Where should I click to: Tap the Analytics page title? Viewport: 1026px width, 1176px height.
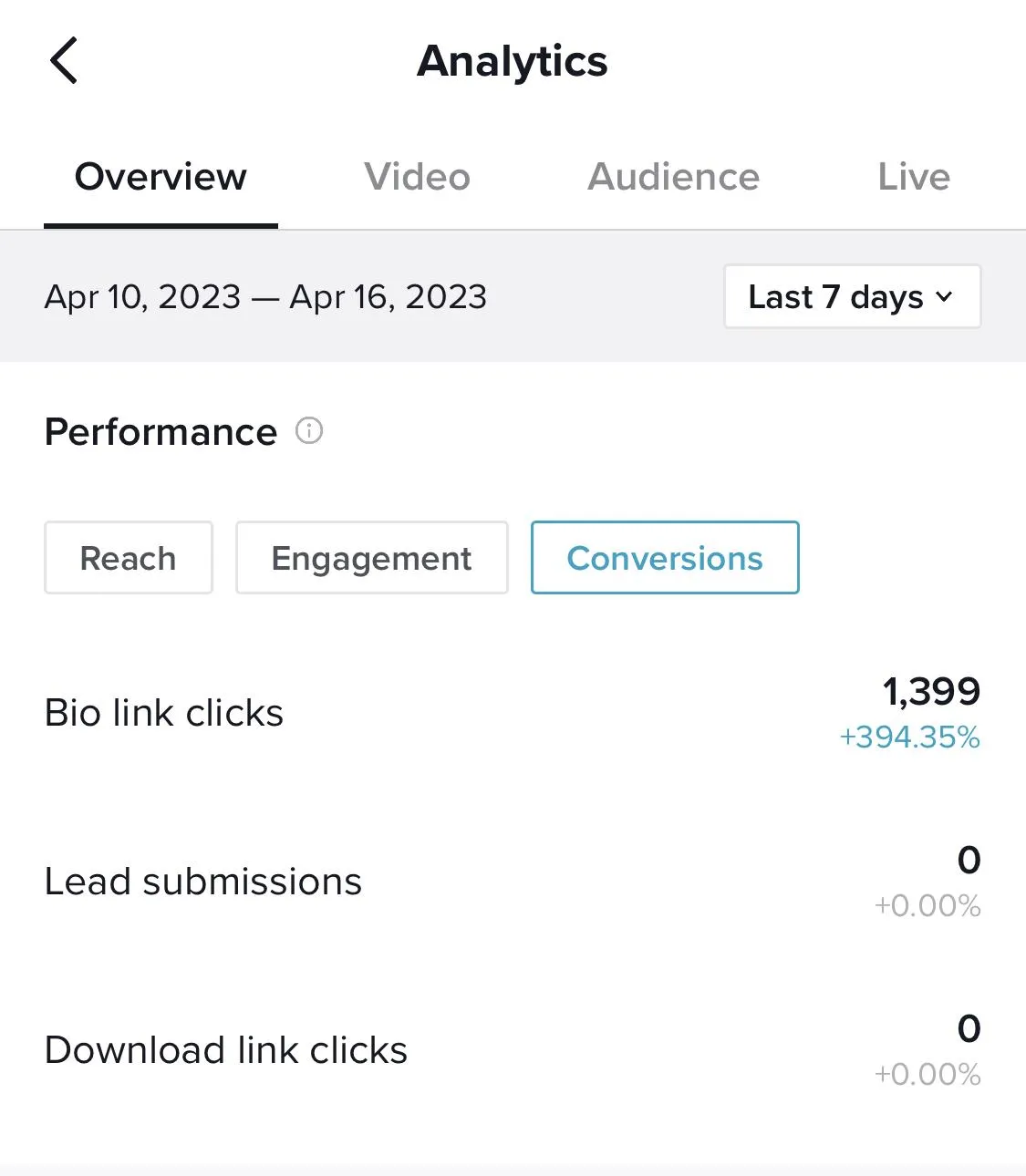coord(513,62)
